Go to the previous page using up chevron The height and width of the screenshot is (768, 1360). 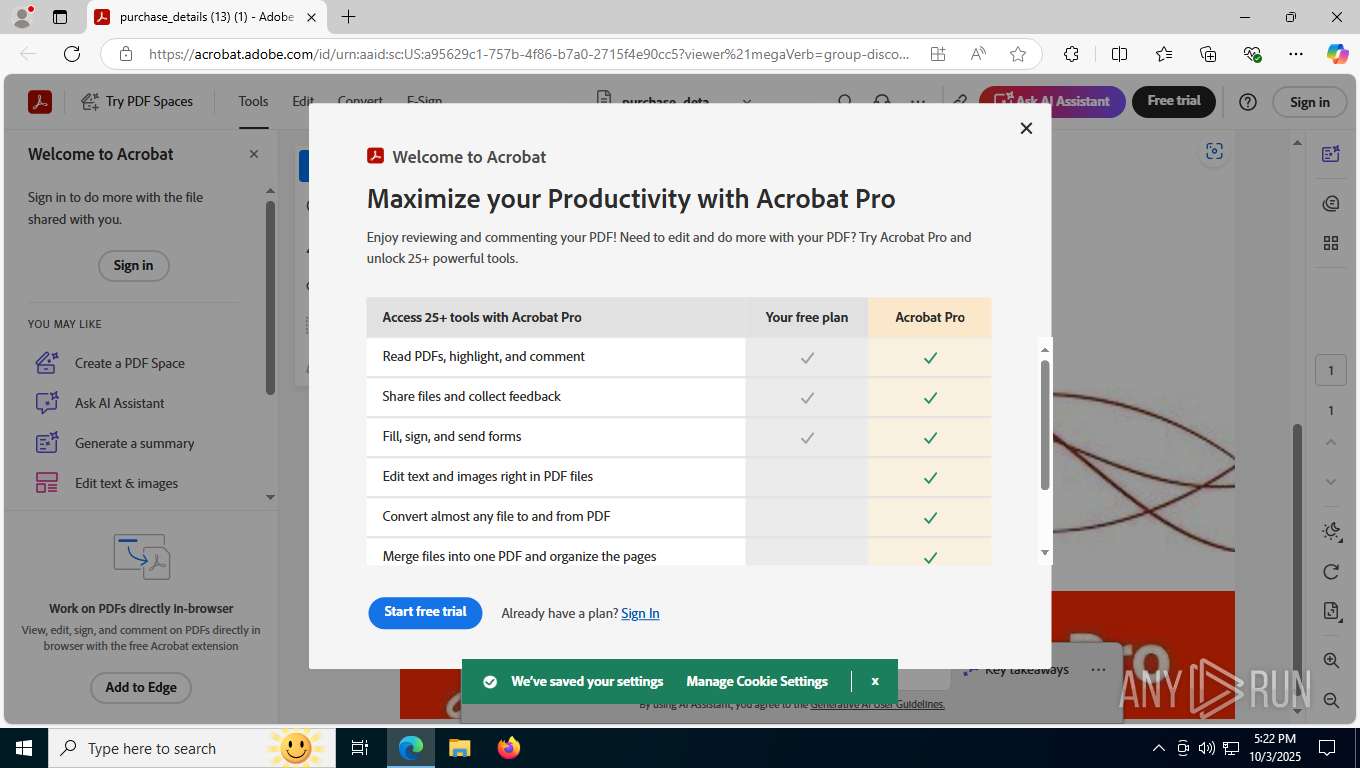pos(1330,442)
